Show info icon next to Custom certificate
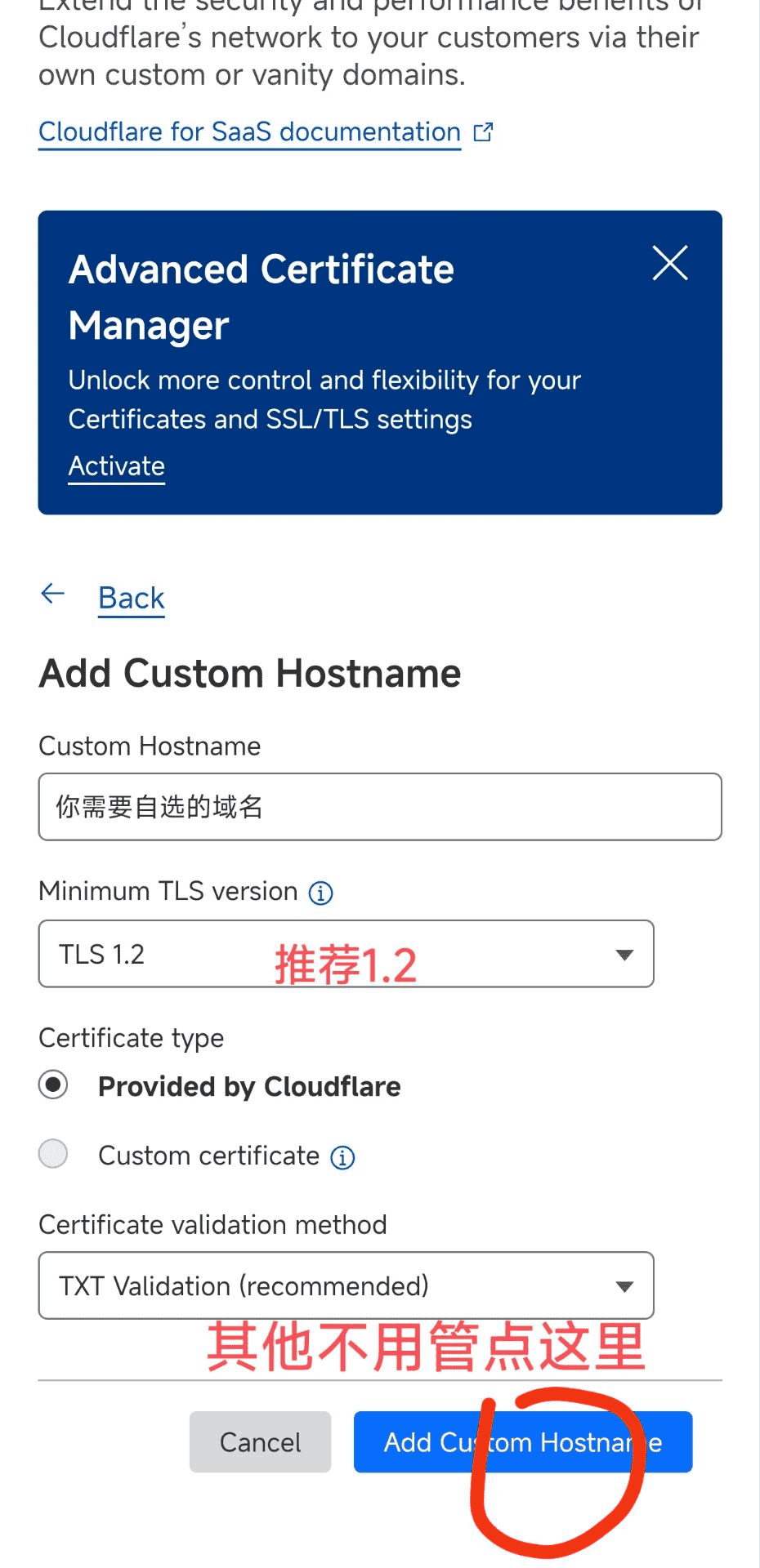 342,1157
